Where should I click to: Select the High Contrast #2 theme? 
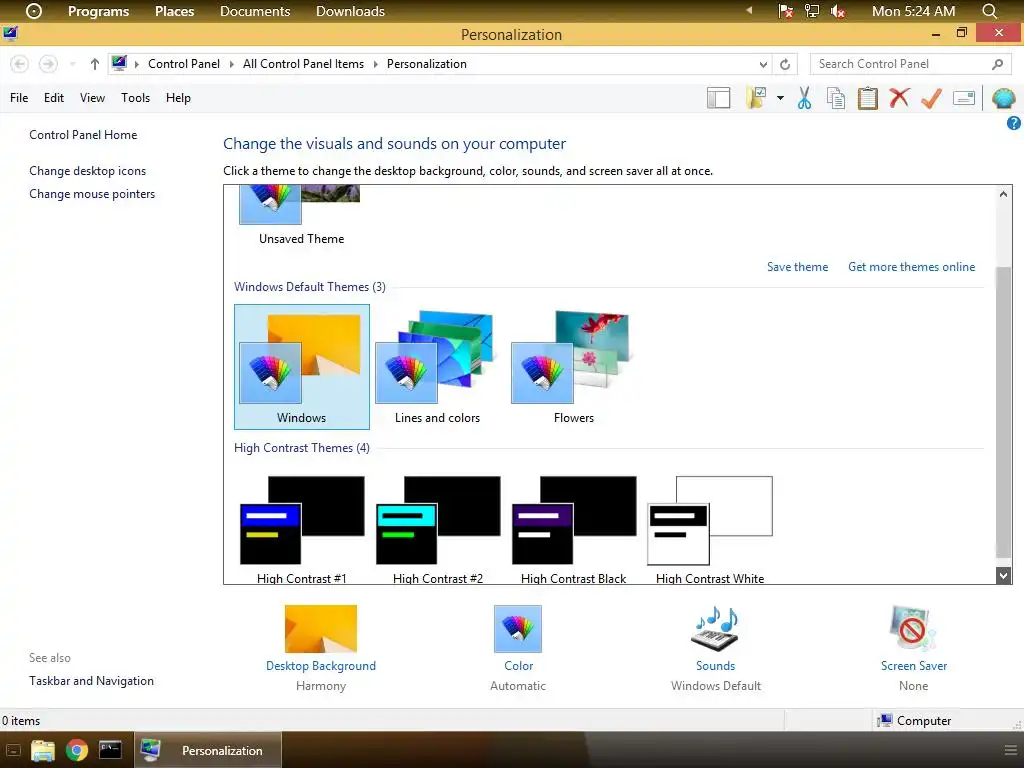[438, 528]
